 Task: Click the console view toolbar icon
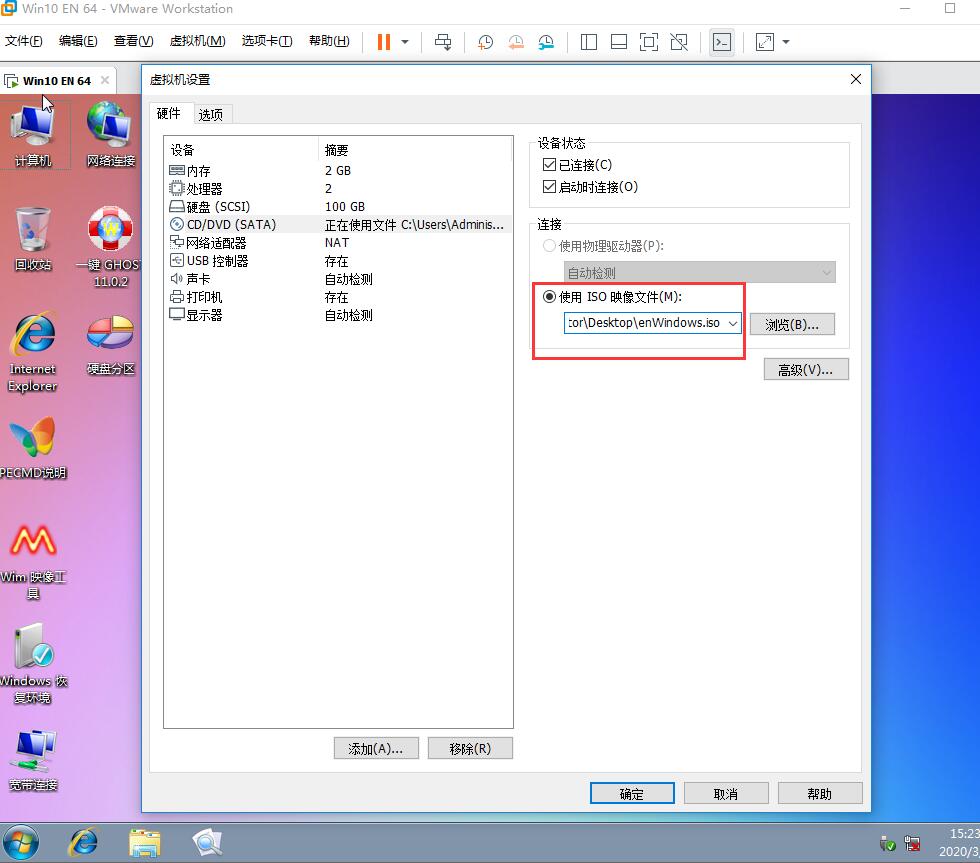722,42
